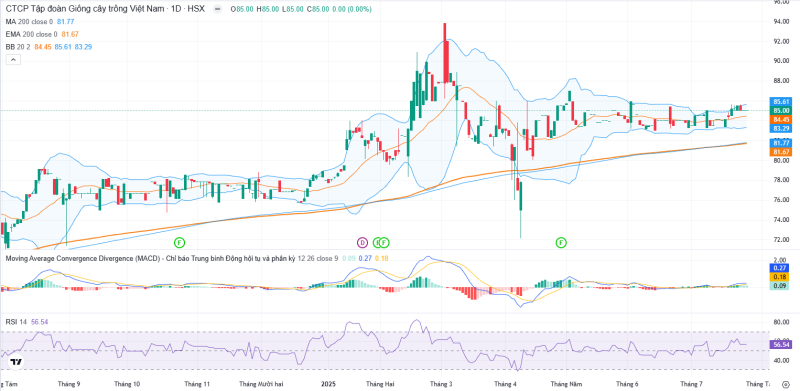800x391 pixels.
Task: Click the Tháng 6 time axis label
Action: 627,384
